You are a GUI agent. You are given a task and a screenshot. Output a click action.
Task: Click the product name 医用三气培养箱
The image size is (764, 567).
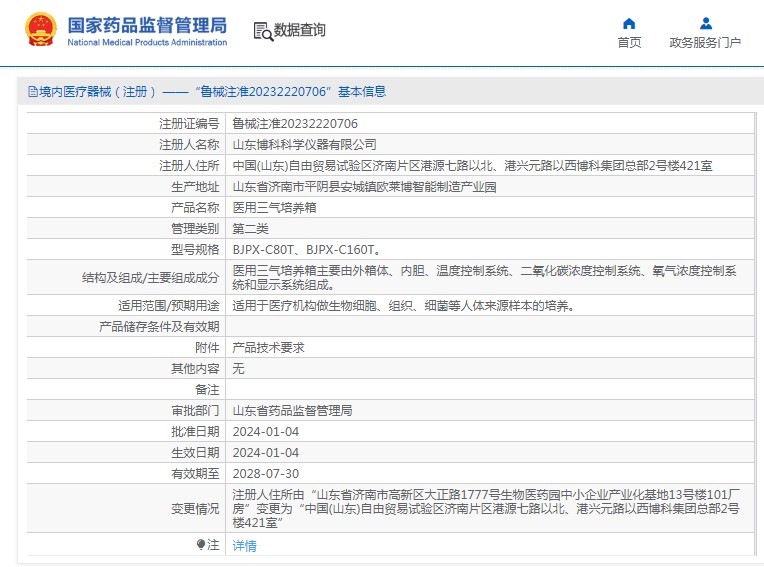[275, 208]
